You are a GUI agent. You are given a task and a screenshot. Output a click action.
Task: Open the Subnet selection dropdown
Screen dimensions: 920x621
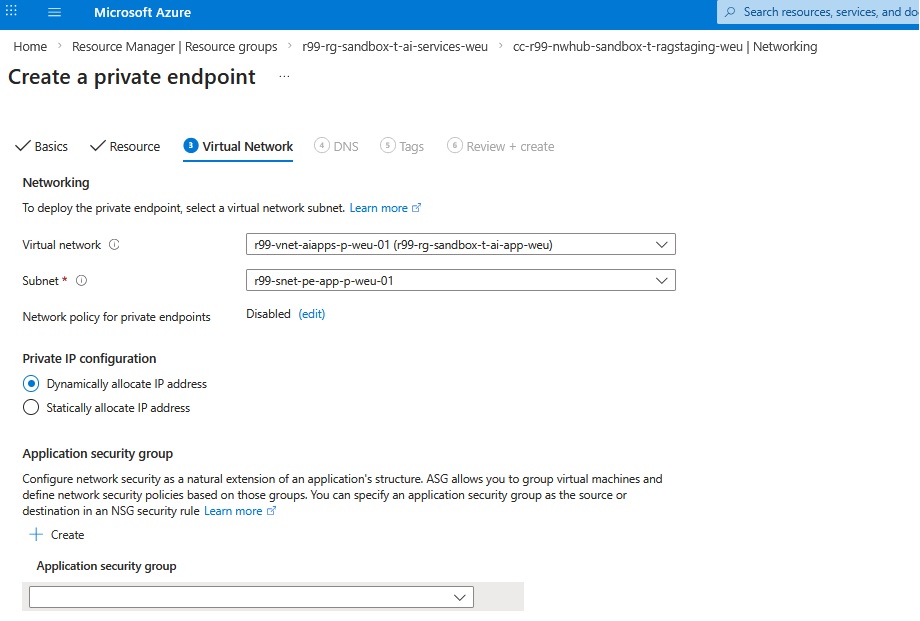click(x=661, y=280)
